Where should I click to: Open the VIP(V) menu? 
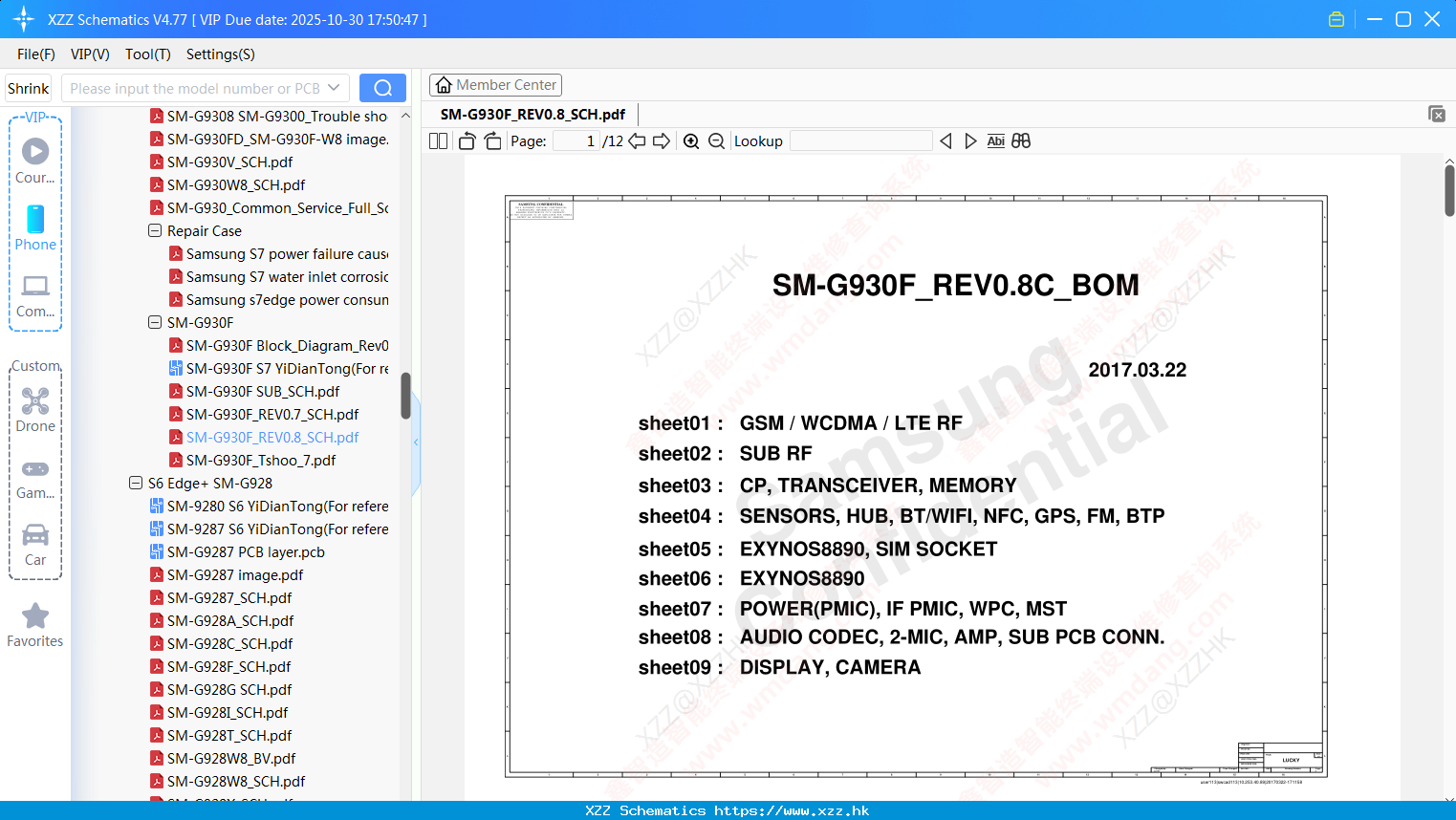90,54
